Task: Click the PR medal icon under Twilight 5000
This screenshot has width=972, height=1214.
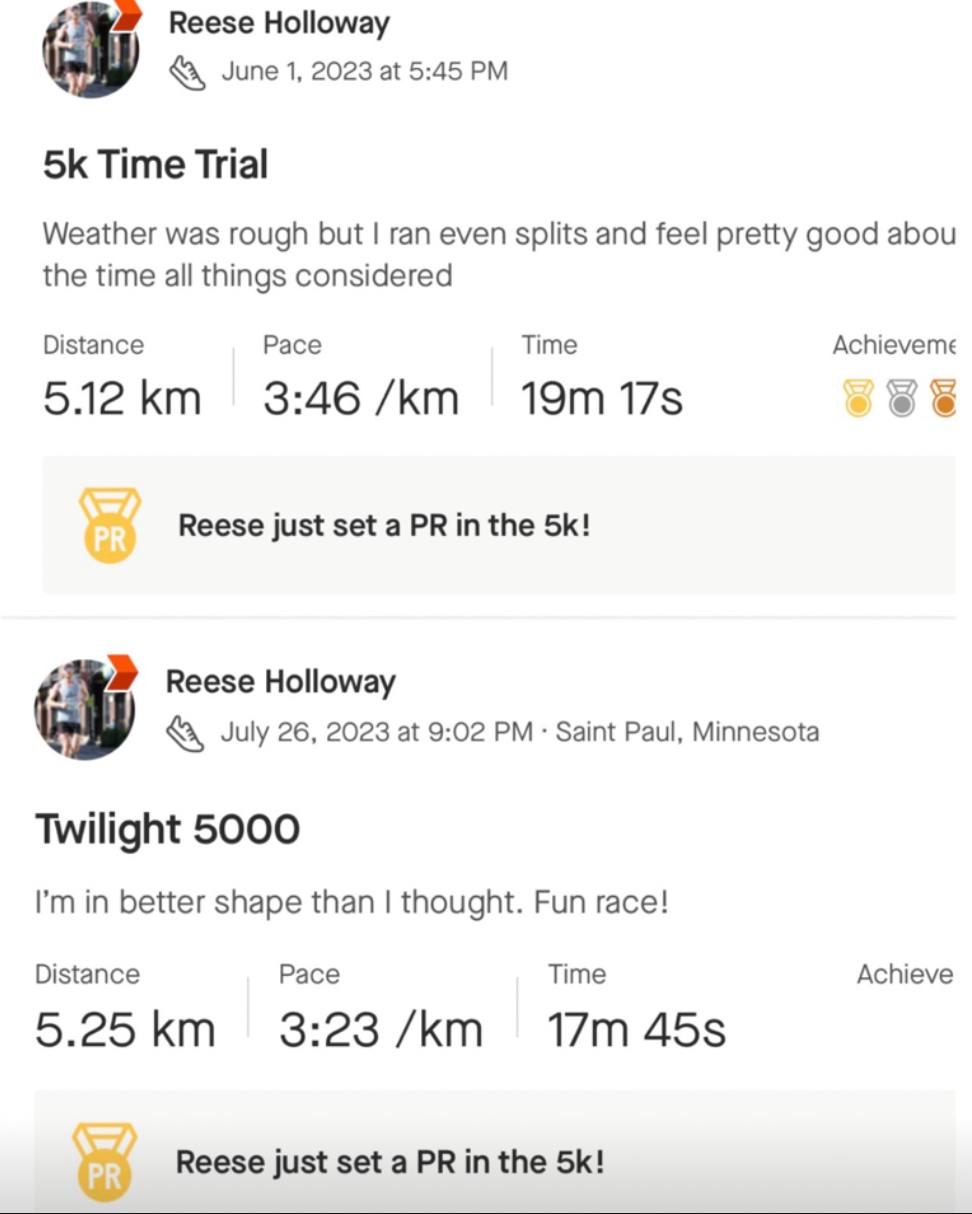Action: (x=104, y=1162)
